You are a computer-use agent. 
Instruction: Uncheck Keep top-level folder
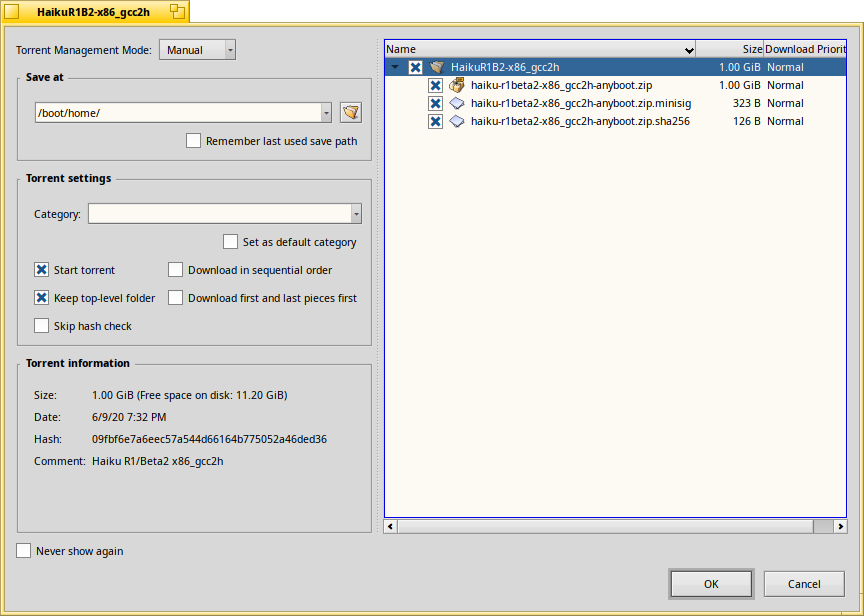tap(41, 298)
